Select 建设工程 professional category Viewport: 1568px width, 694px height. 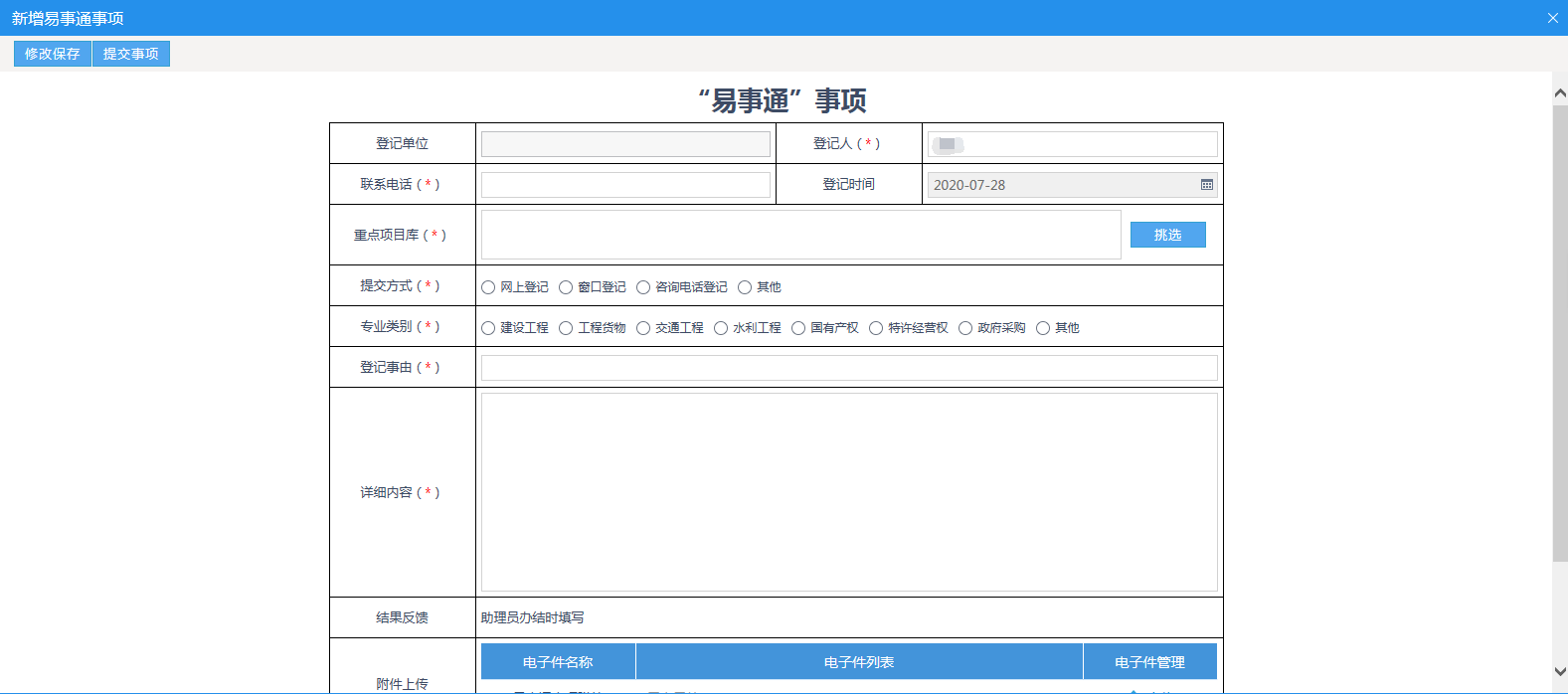[488, 328]
